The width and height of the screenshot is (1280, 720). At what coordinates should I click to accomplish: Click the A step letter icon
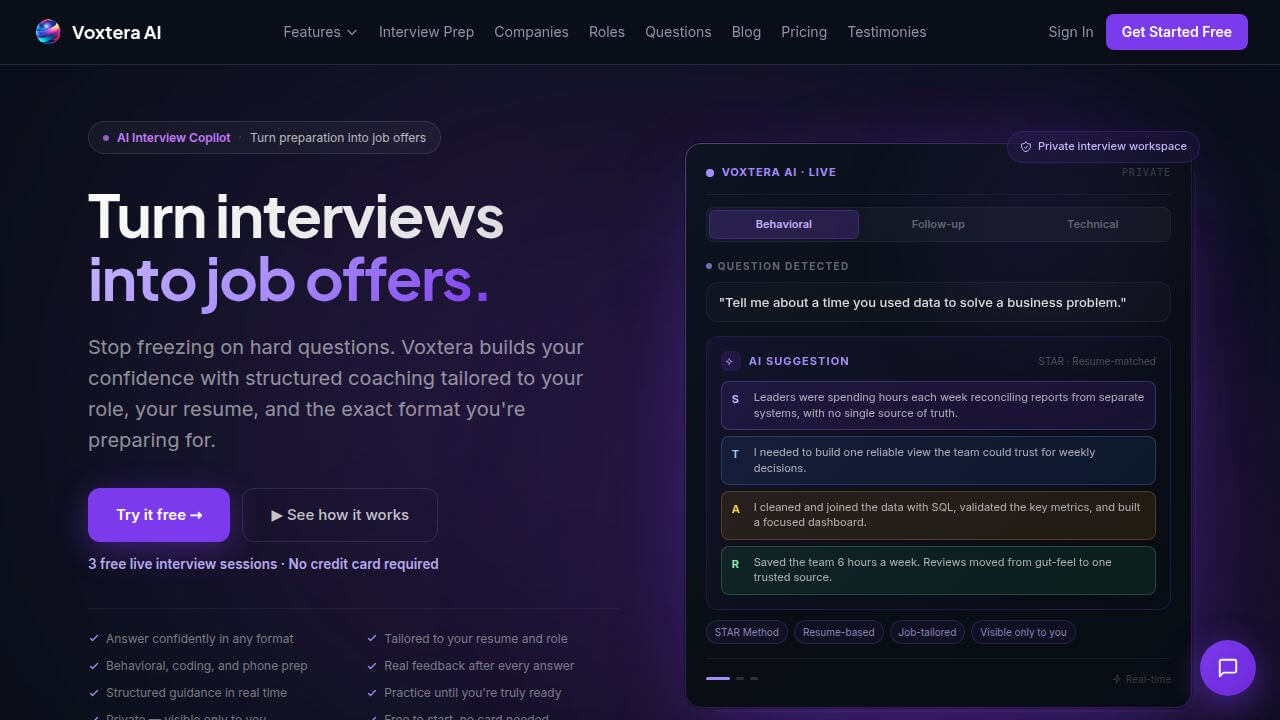(x=735, y=509)
